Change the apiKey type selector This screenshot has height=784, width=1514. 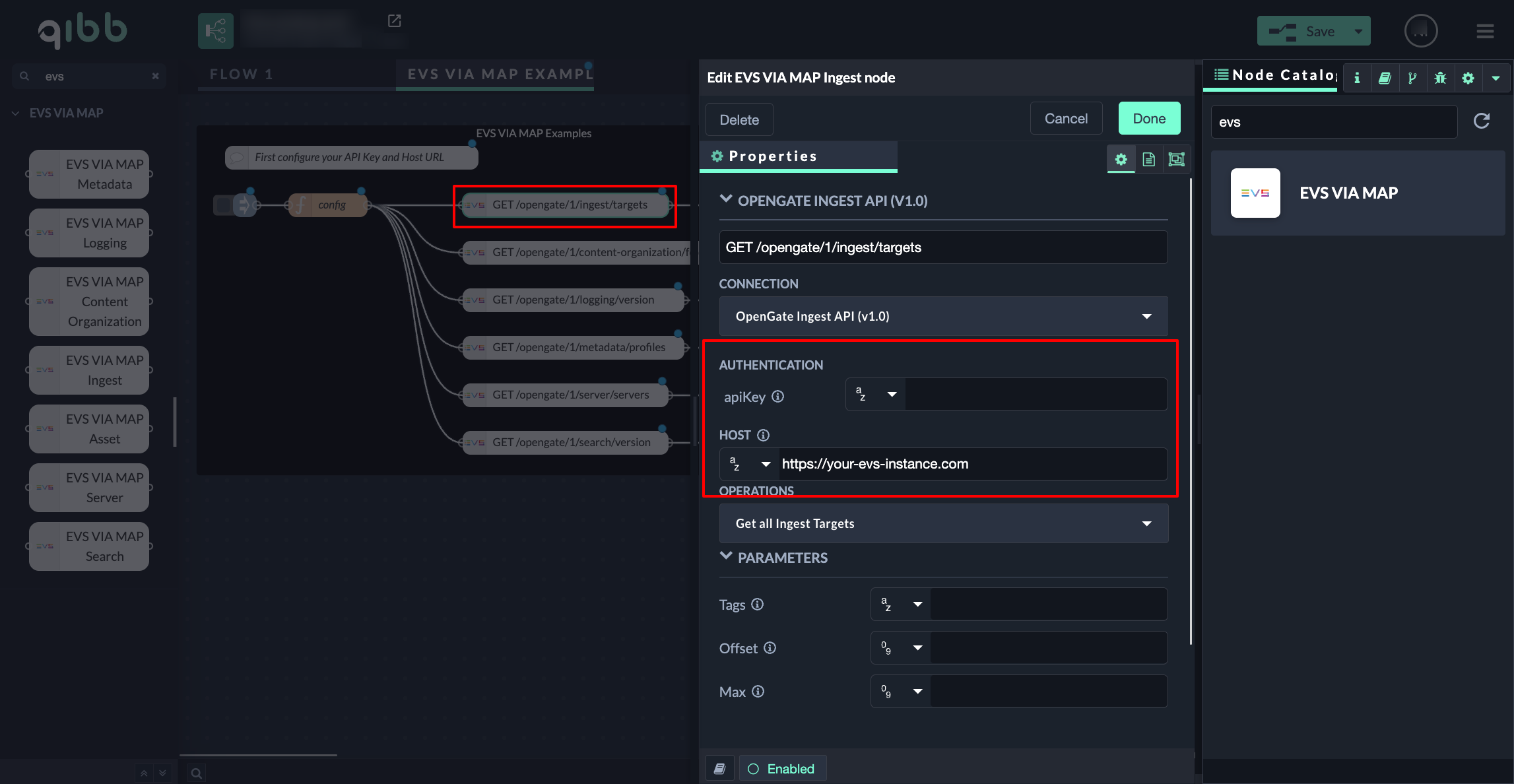click(875, 394)
